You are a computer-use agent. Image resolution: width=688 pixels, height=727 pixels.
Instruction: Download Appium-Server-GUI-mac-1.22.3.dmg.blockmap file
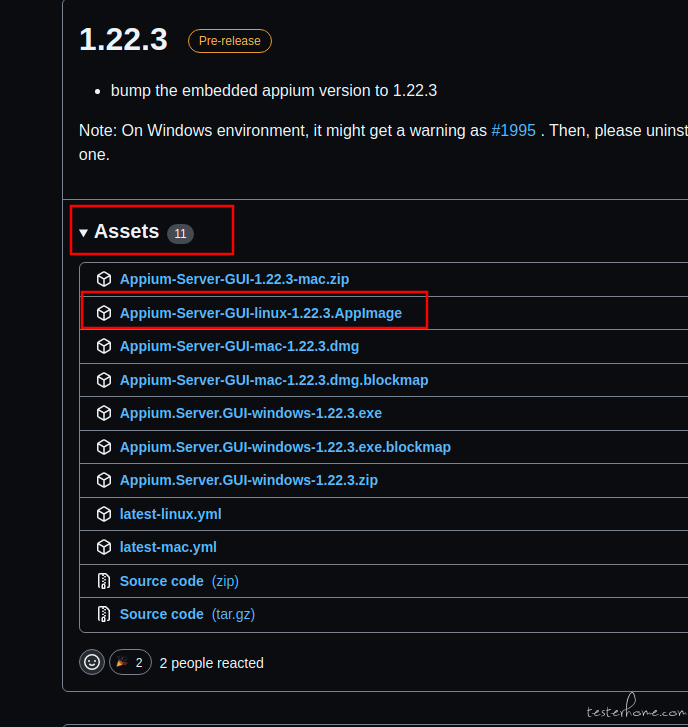(x=274, y=380)
